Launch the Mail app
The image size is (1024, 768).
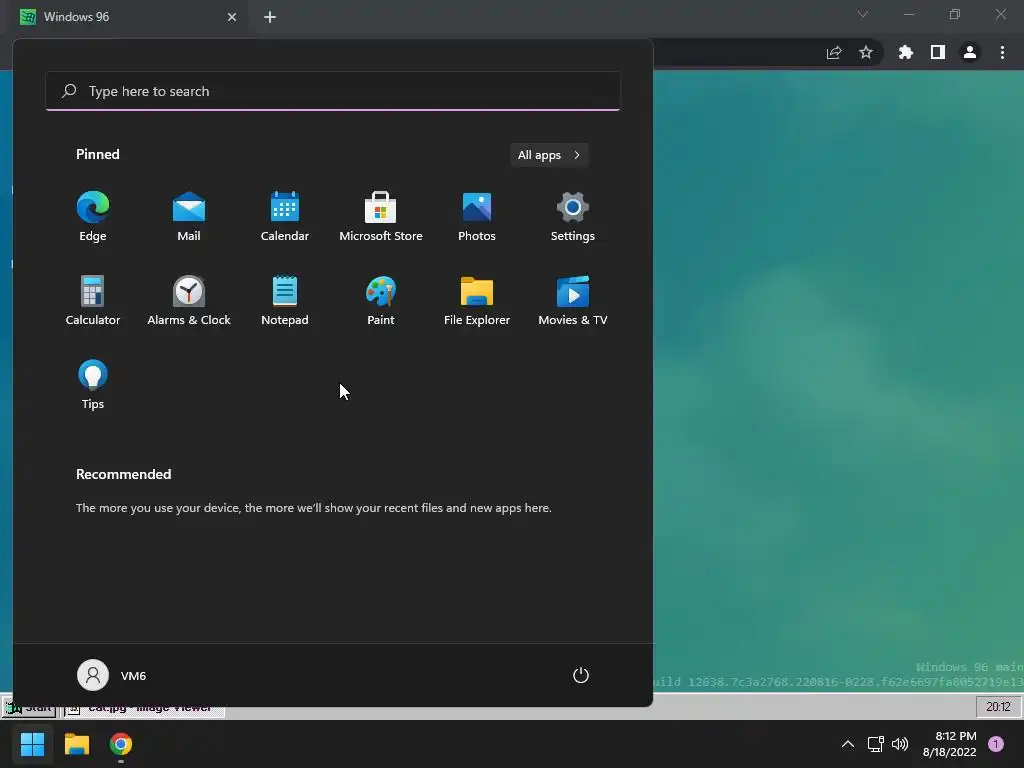click(189, 217)
